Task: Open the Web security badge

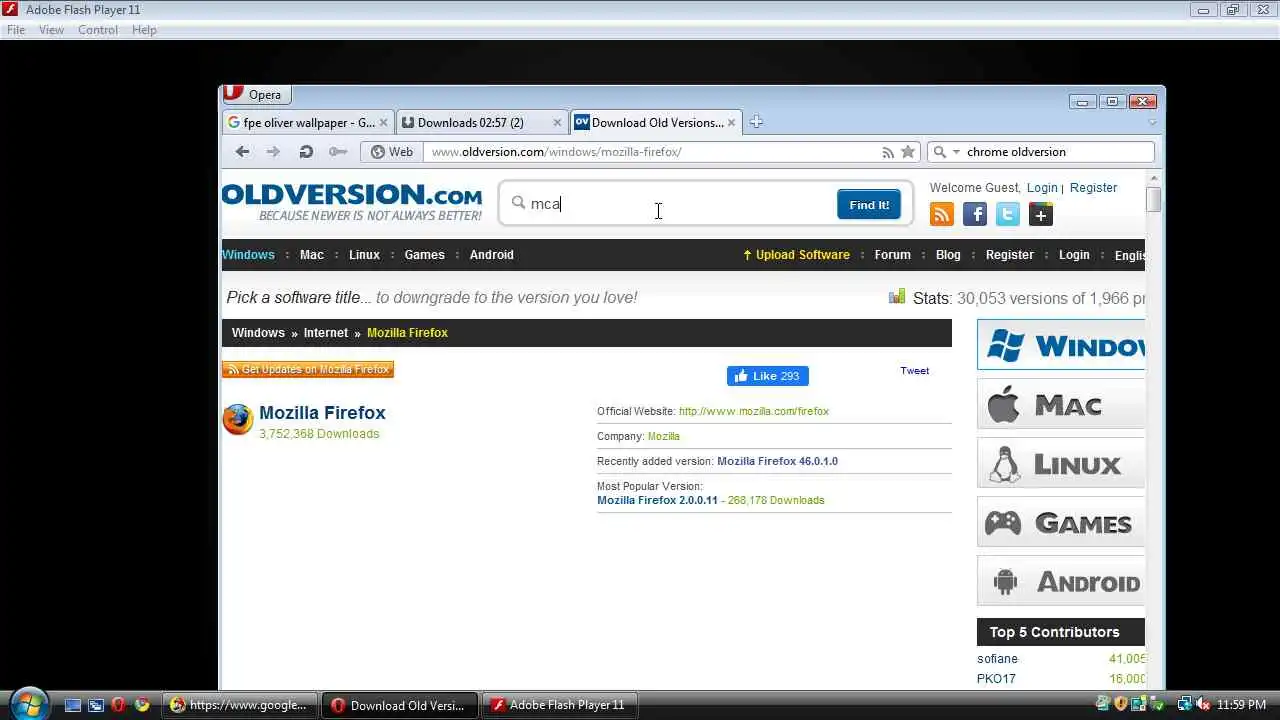Action: click(392, 152)
